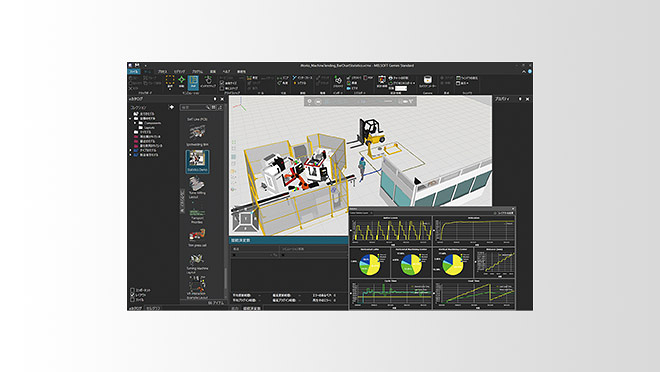Viewport: 660px width, 372px height.
Task: Enable the Components filter checkbox at bottom
Action: tap(133, 290)
